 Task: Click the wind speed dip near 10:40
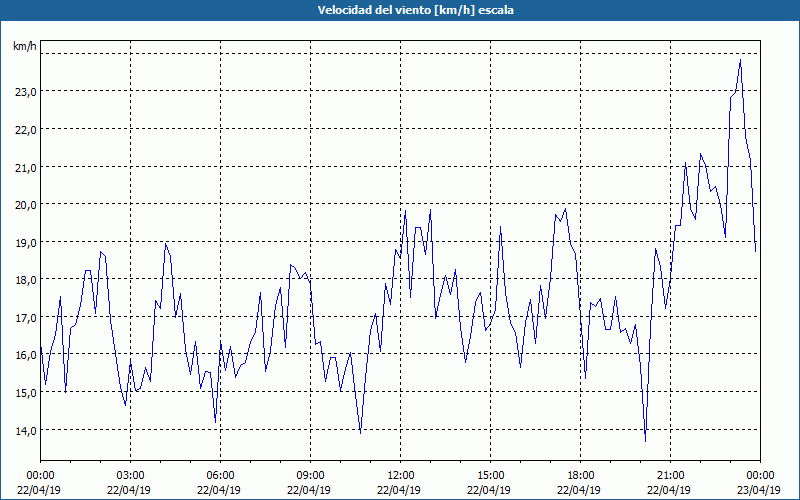pos(360,433)
